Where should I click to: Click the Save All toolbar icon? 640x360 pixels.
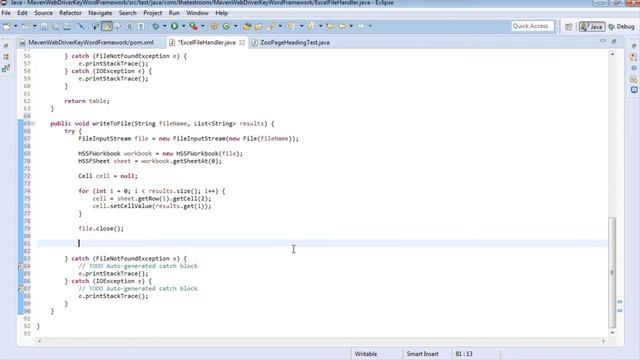click(x=55, y=27)
